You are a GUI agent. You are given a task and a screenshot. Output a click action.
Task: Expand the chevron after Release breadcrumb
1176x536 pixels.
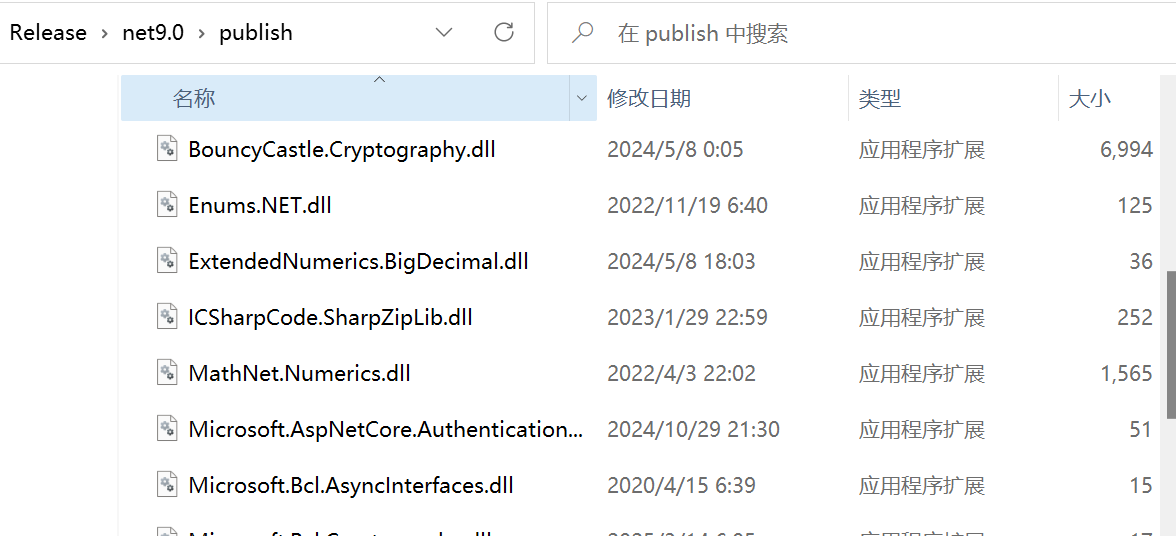click(104, 33)
